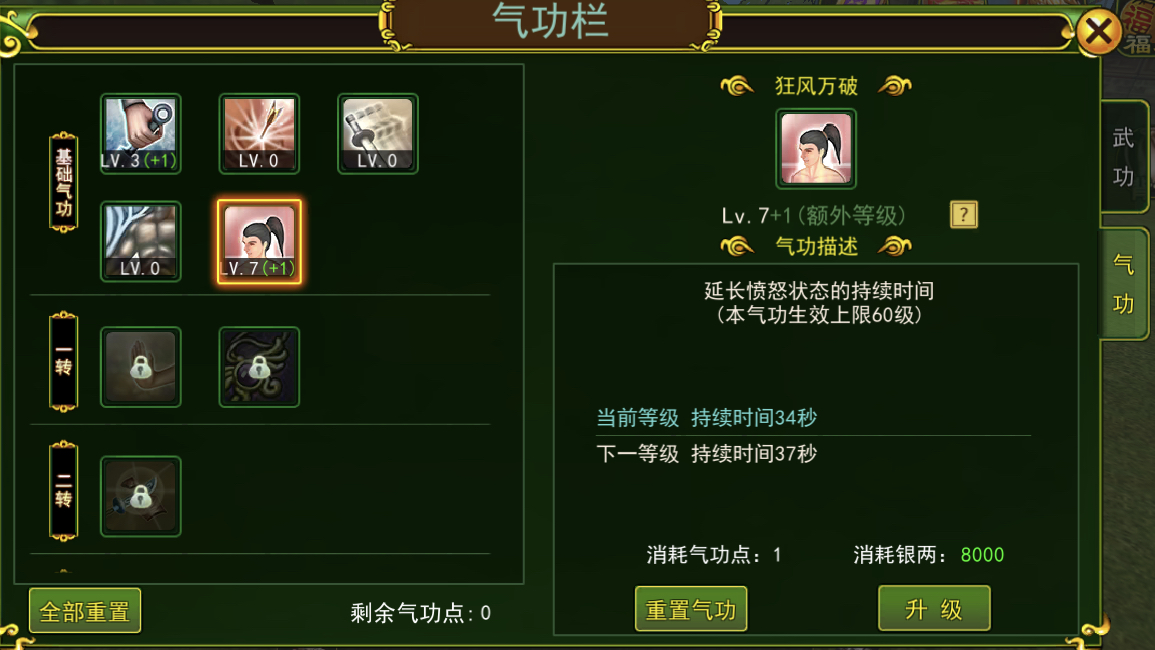Click the 重置气功 button

pos(691,609)
